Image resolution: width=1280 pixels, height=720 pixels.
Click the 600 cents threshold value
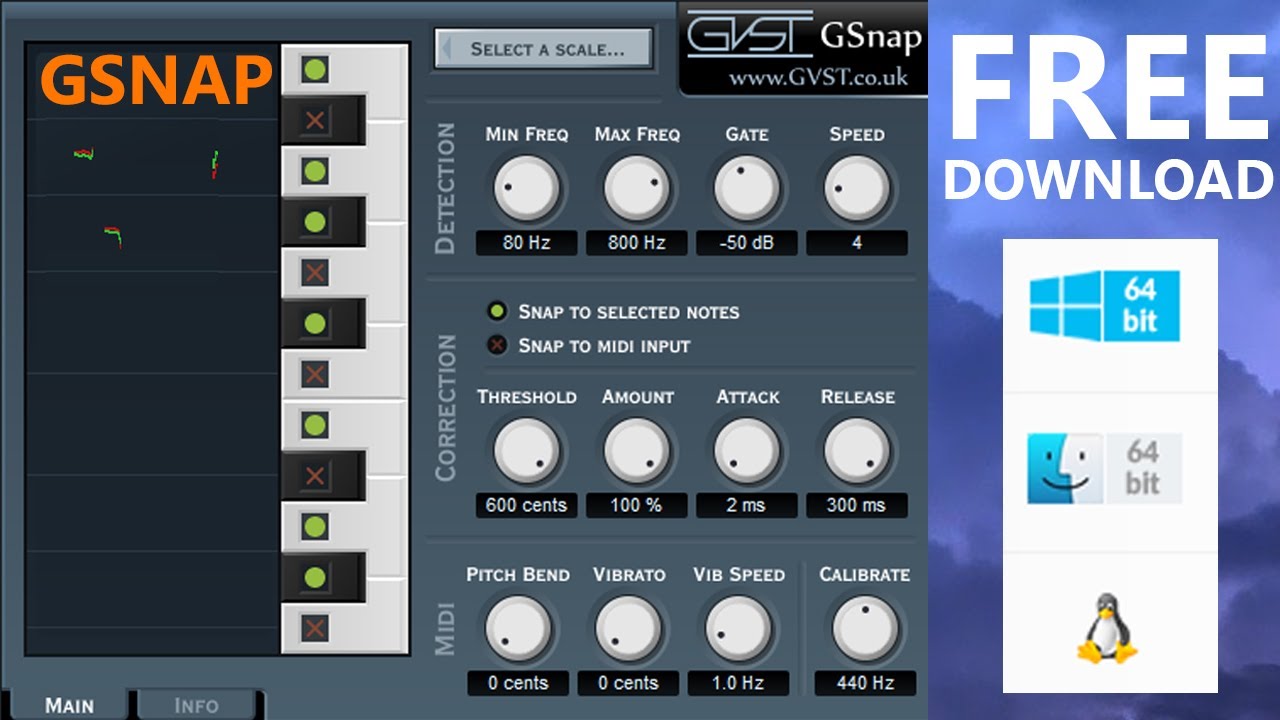pyautogui.click(x=526, y=505)
